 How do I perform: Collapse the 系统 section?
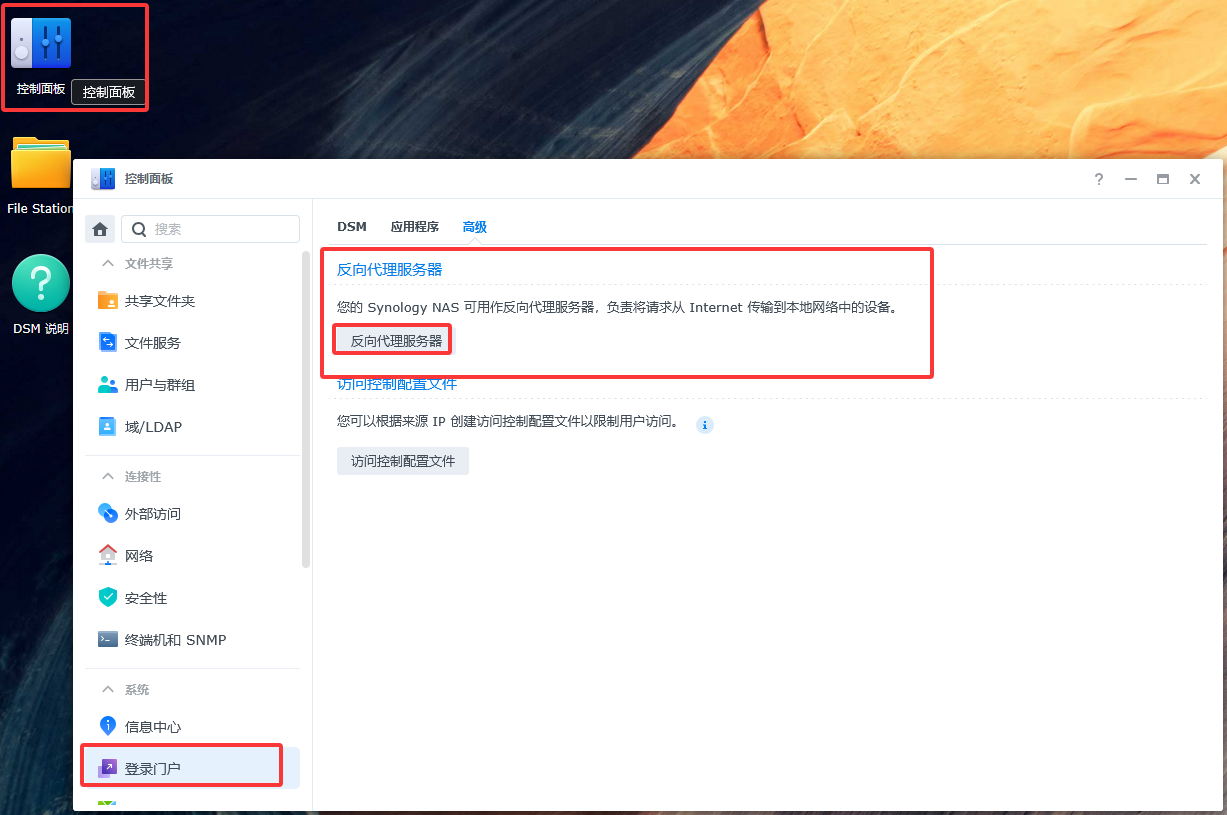click(x=123, y=688)
